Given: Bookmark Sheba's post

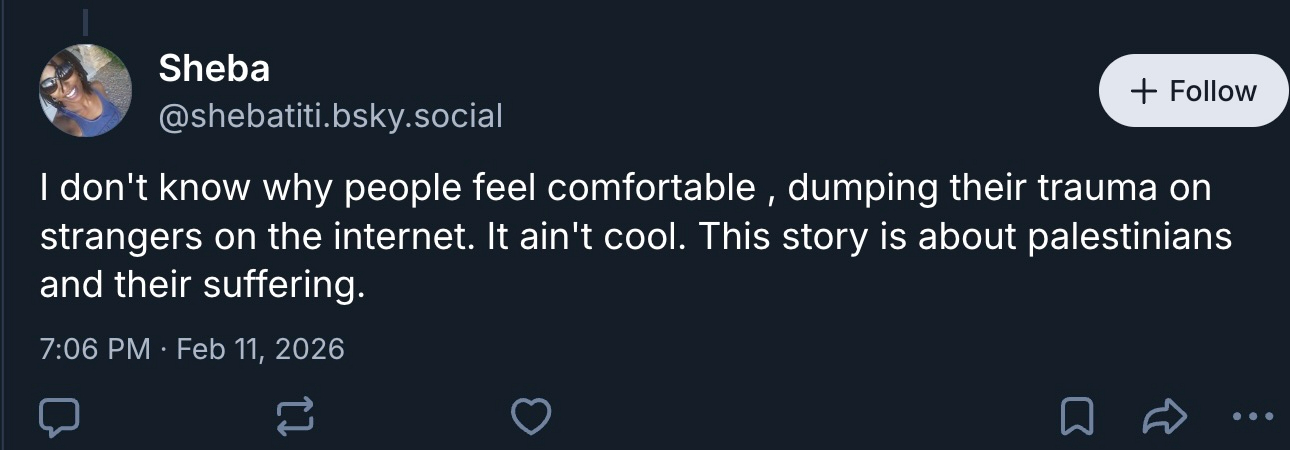Looking at the screenshot, I should 1076,416.
